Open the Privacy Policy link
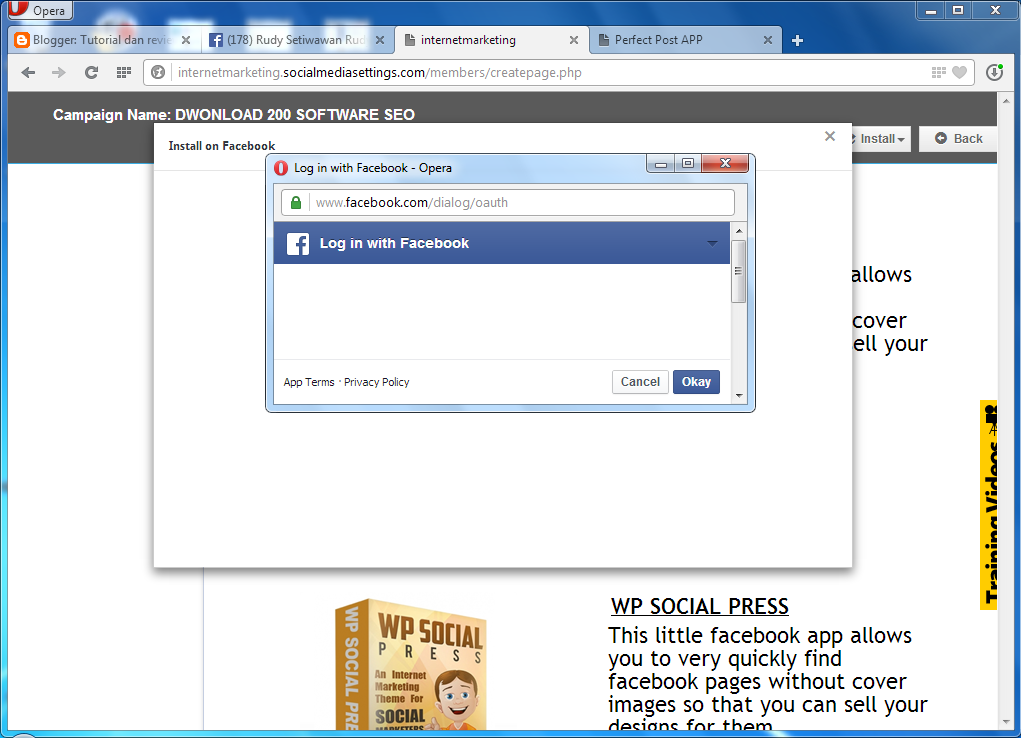Screen dimensions: 1021x738 coord(376,382)
